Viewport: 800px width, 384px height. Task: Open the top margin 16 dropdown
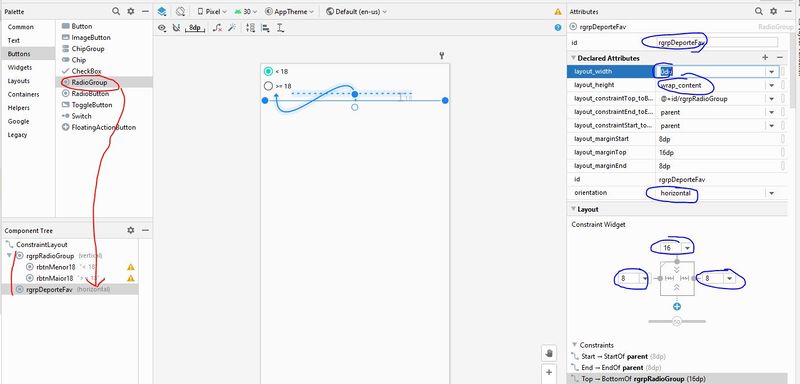[x=688, y=248]
